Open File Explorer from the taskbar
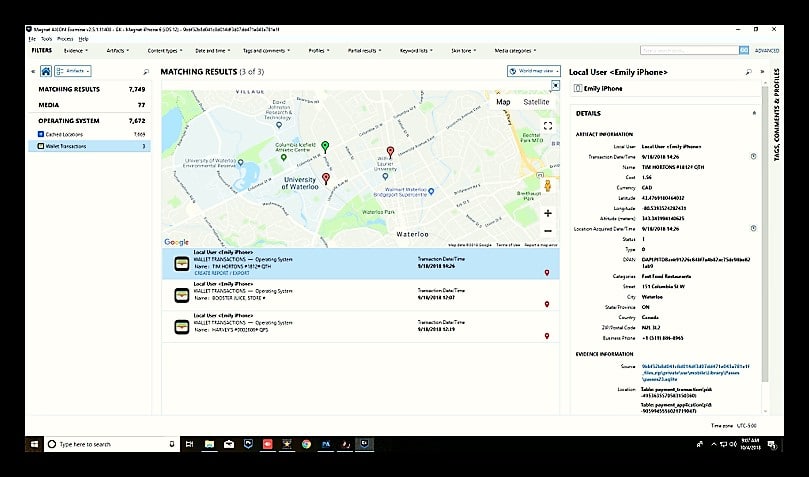The width and height of the screenshot is (809, 477). tap(209, 444)
